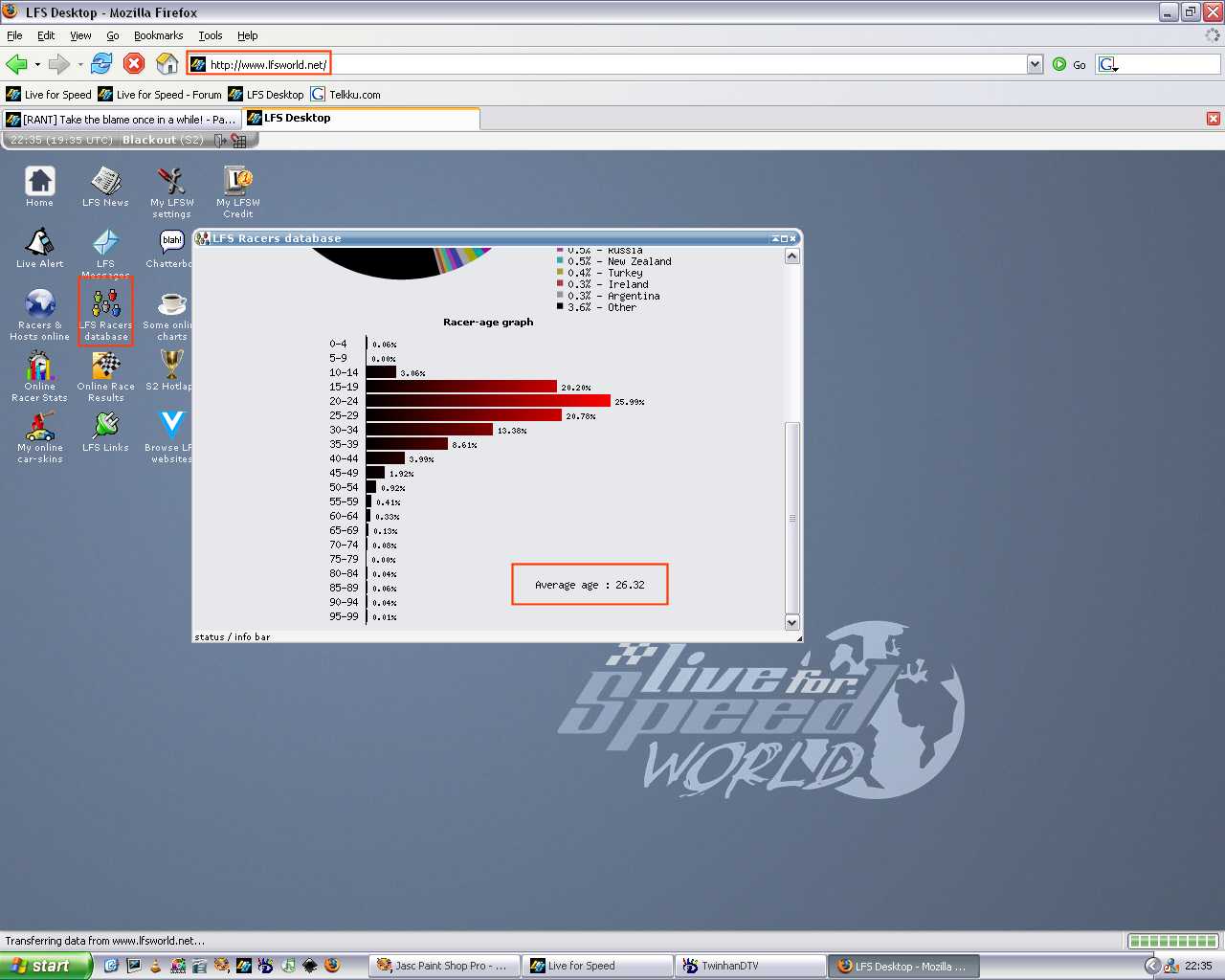Open the address bar URL dropdown
The image size is (1225, 980).
click(1035, 64)
